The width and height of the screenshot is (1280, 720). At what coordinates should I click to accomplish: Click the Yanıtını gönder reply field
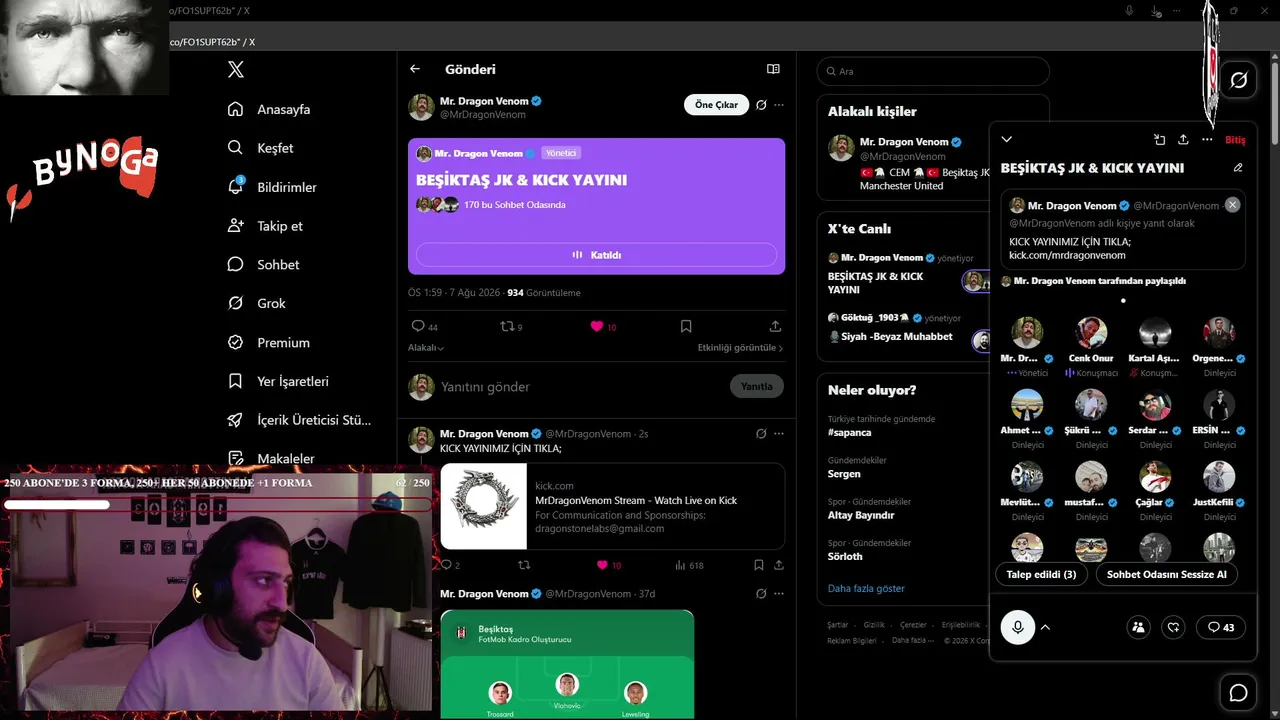[x=580, y=386]
